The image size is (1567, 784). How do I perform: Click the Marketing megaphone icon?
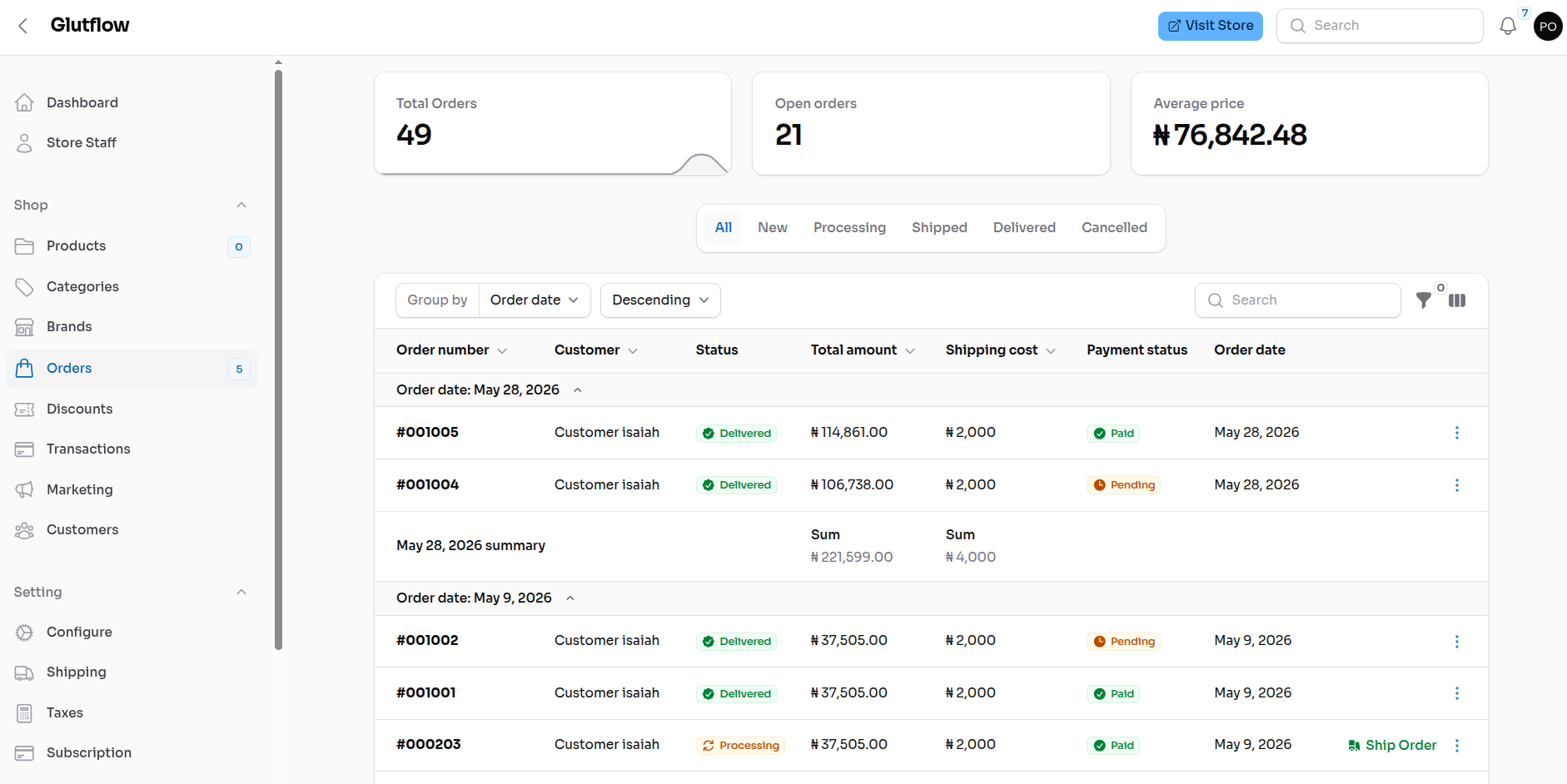pos(25,489)
